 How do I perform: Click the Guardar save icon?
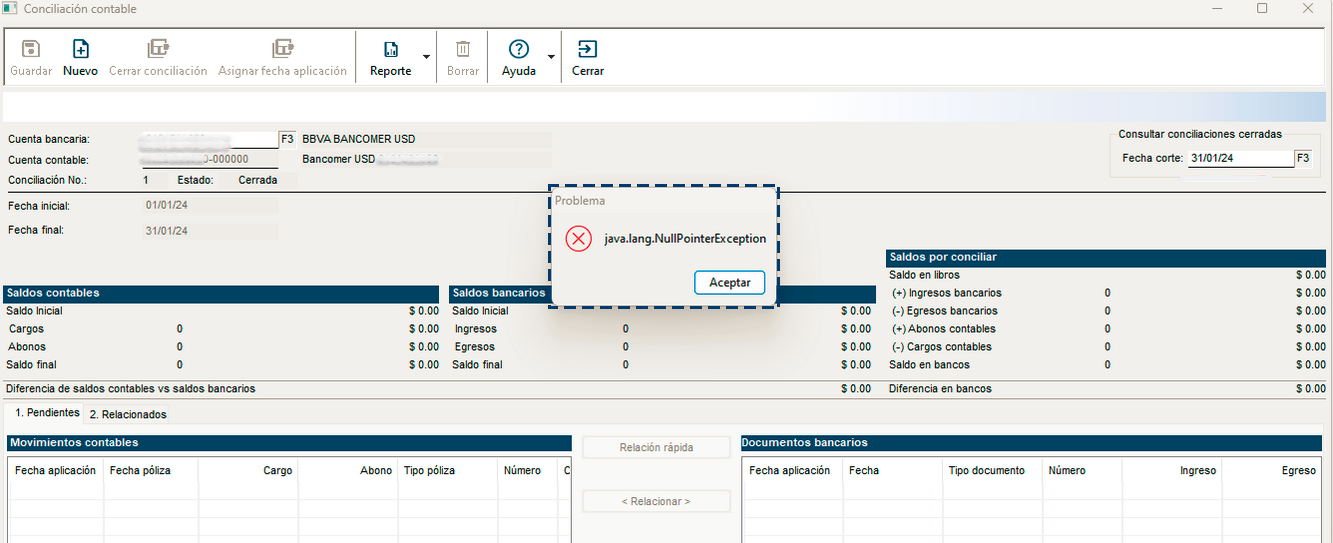[x=31, y=49]
